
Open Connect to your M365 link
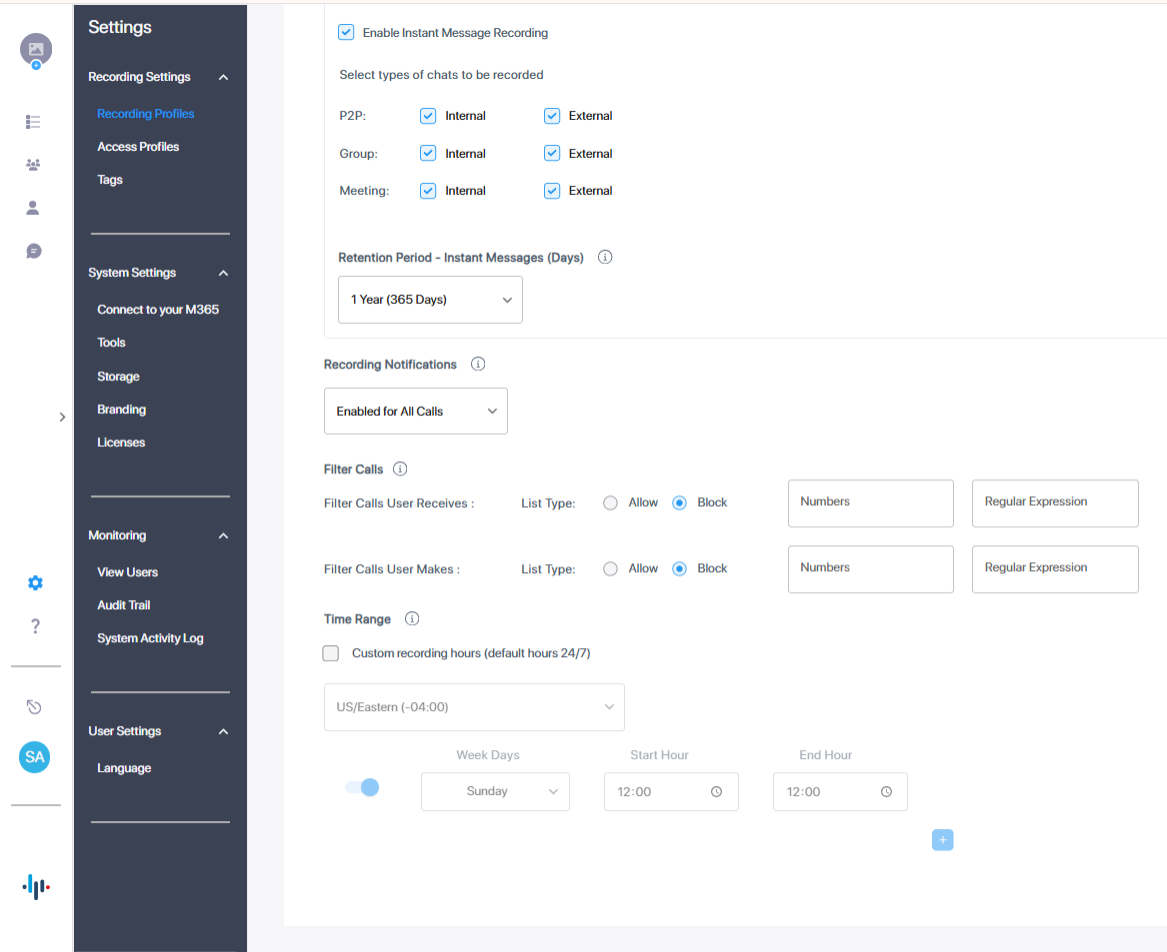point(158,310)
